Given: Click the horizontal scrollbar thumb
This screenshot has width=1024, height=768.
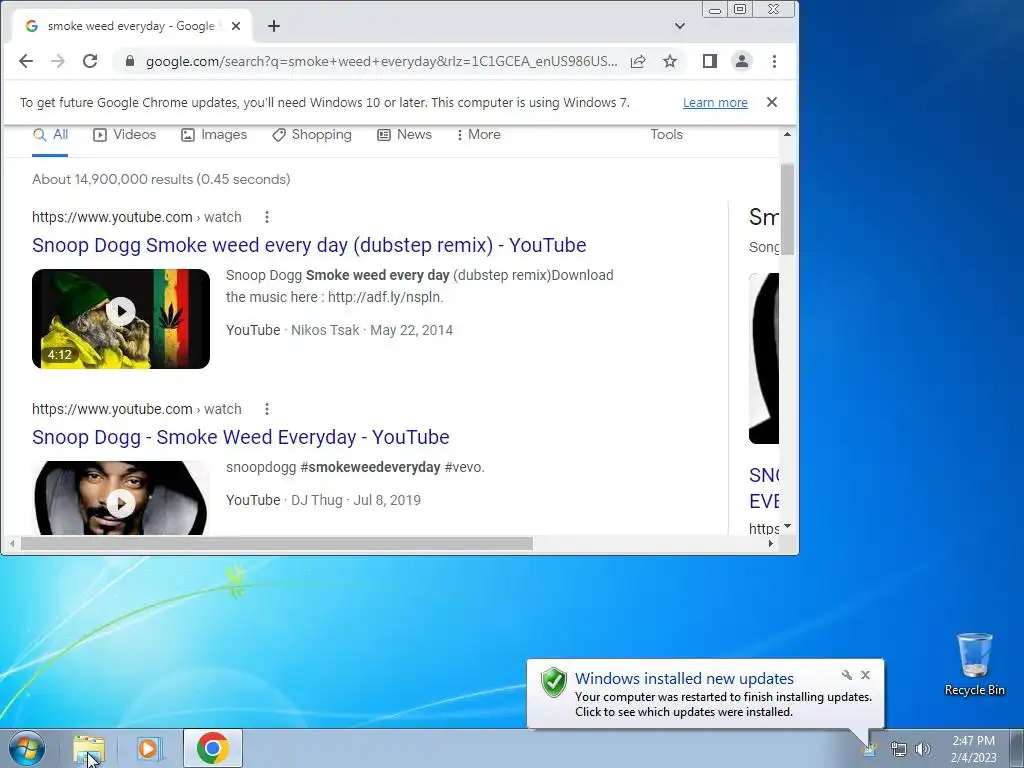Looking at the screenshot, I should 277,543.
